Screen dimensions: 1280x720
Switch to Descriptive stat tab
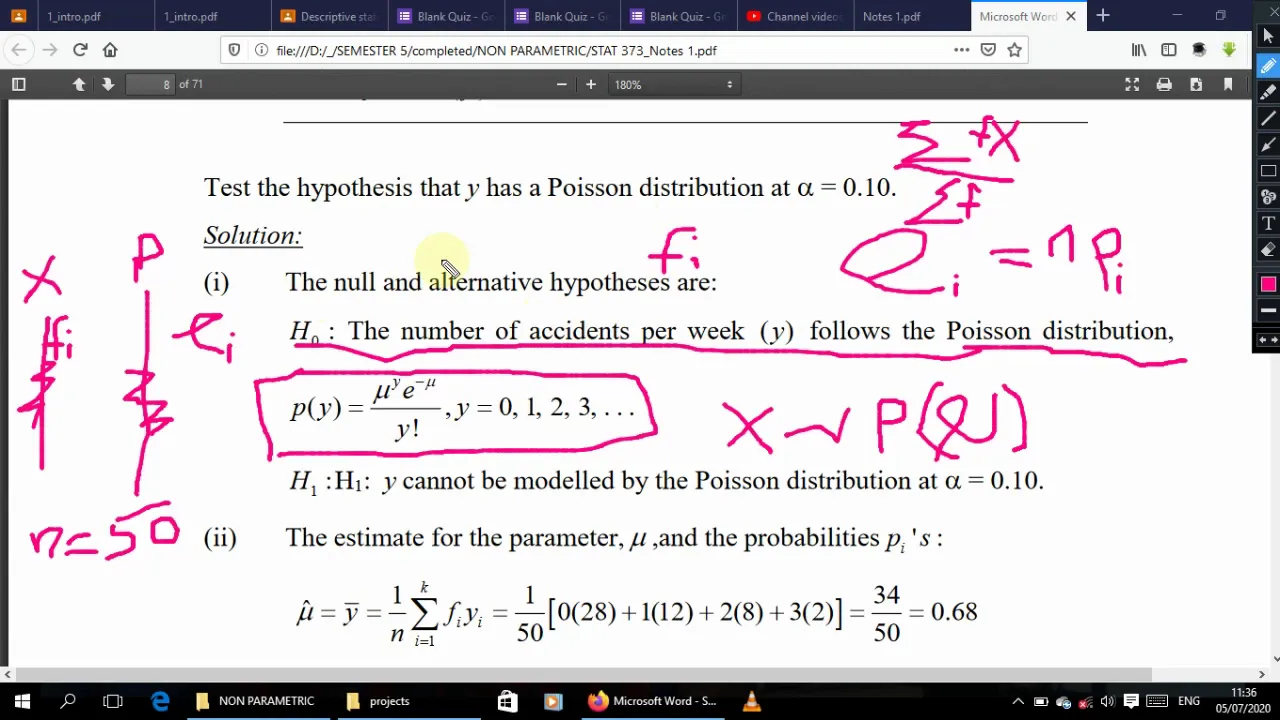(328, 16)
